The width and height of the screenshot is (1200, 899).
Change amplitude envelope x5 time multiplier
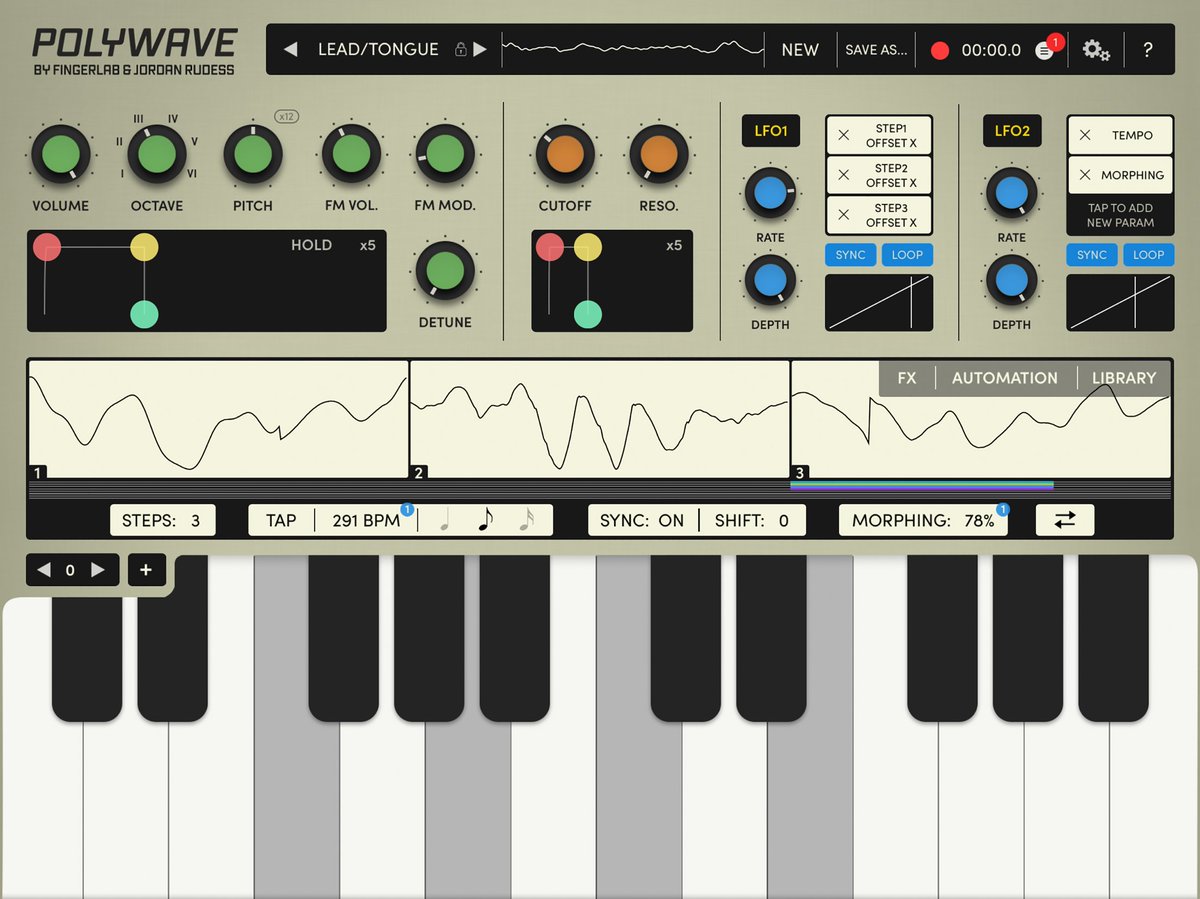pos(367,245)
